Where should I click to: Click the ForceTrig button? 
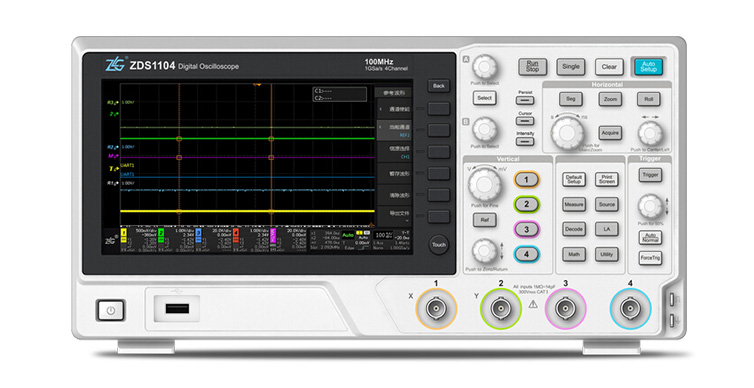pyautogui.click(x=650, y=258)
